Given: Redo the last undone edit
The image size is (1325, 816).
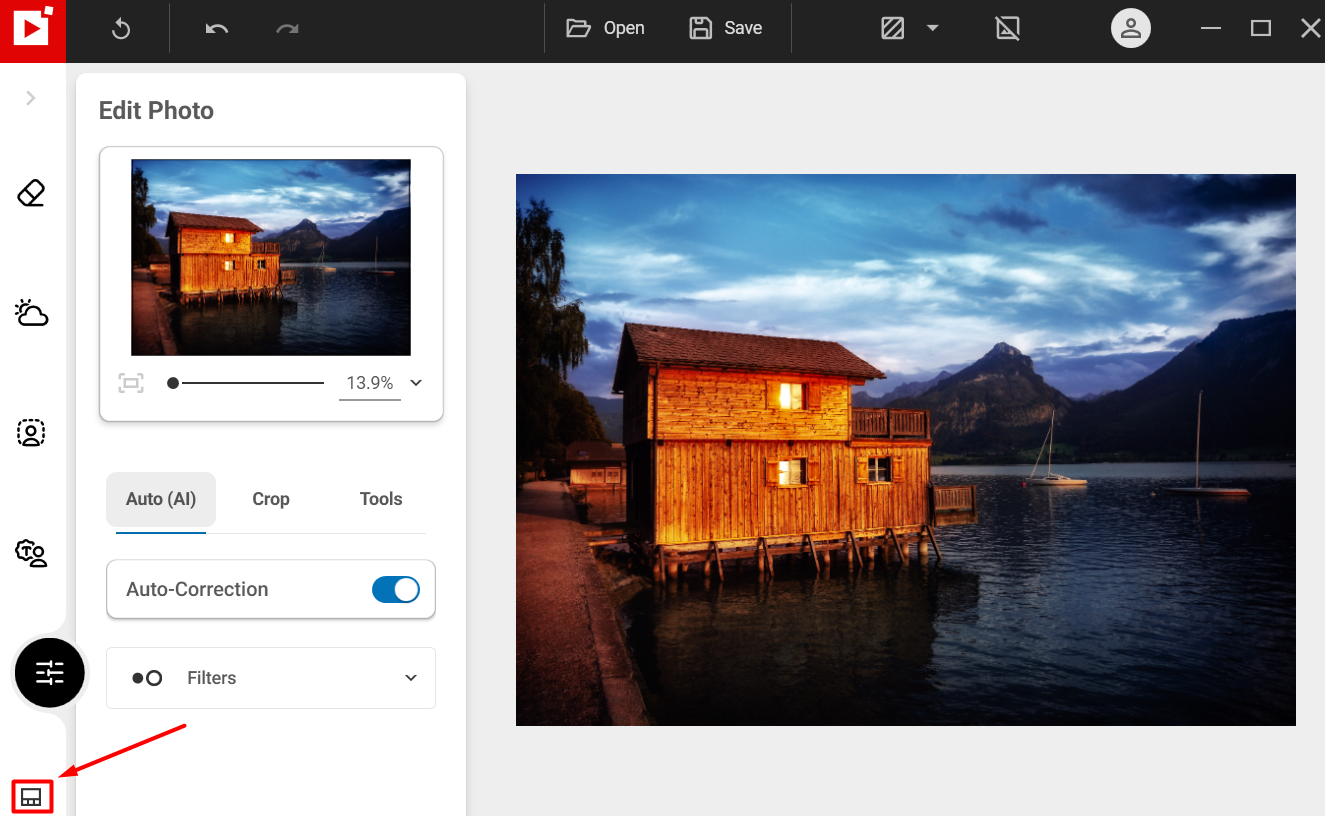Looking at the screenshot, I should point(288,29).
